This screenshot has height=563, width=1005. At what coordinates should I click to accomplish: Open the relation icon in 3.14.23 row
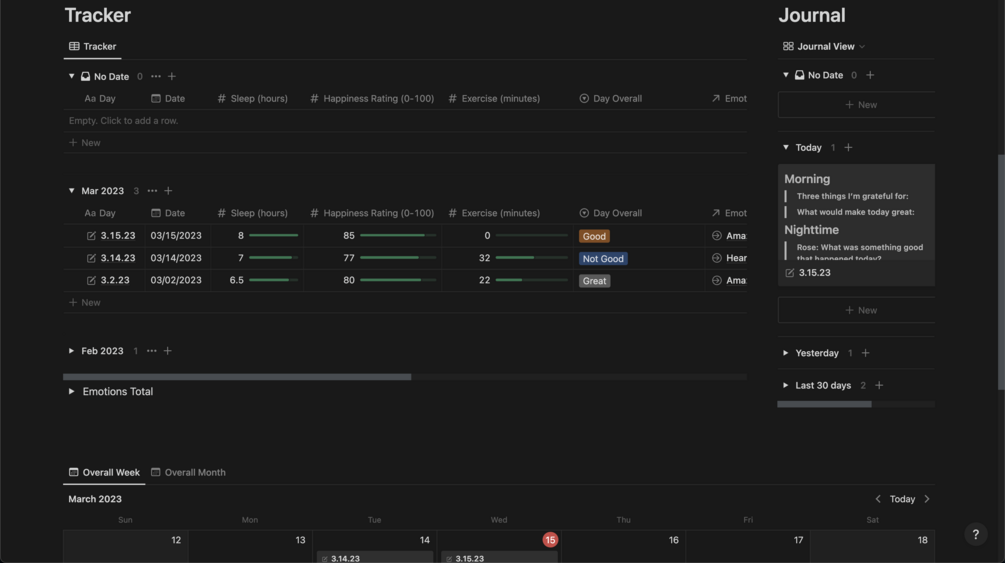(717, 258)
